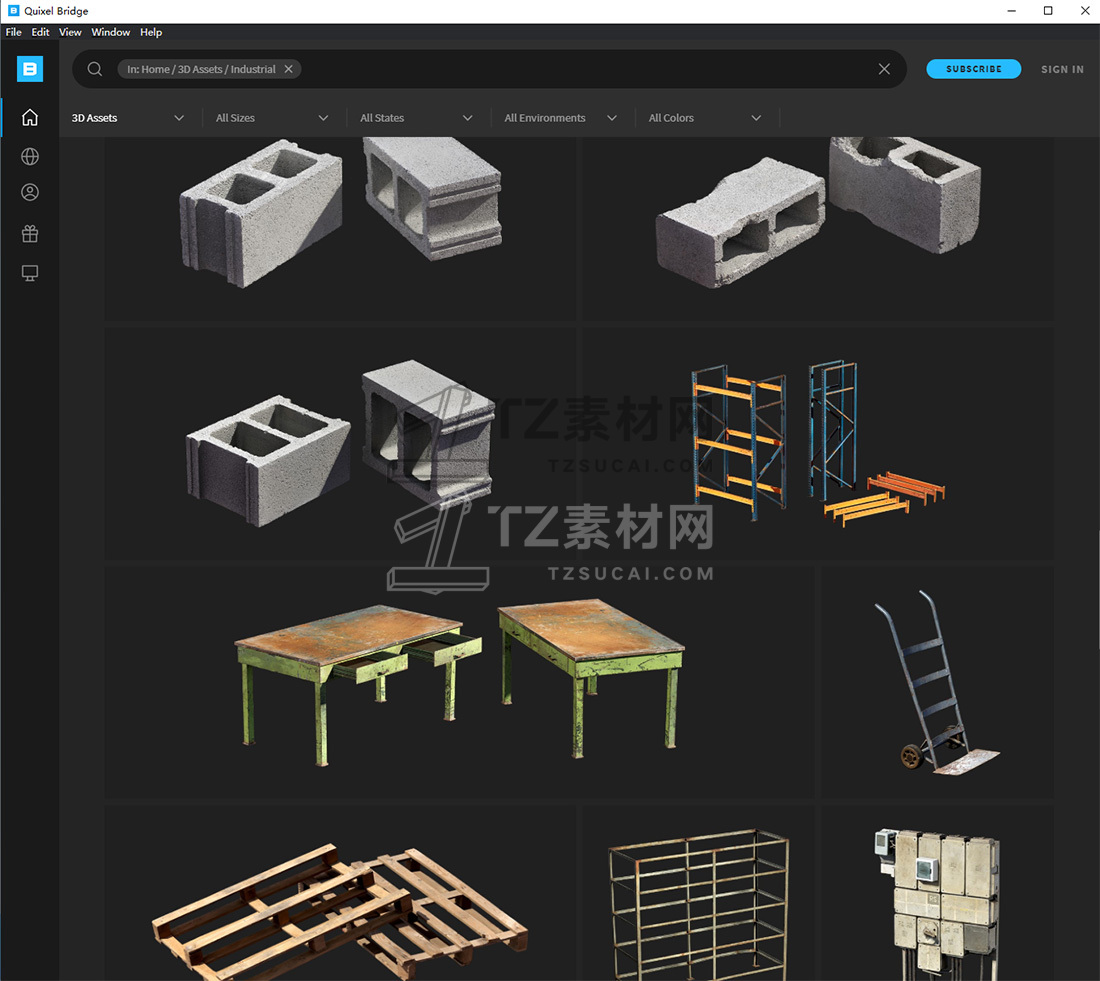
Task: Expand the 3D Assets dropdown
Action: point(128,118)
